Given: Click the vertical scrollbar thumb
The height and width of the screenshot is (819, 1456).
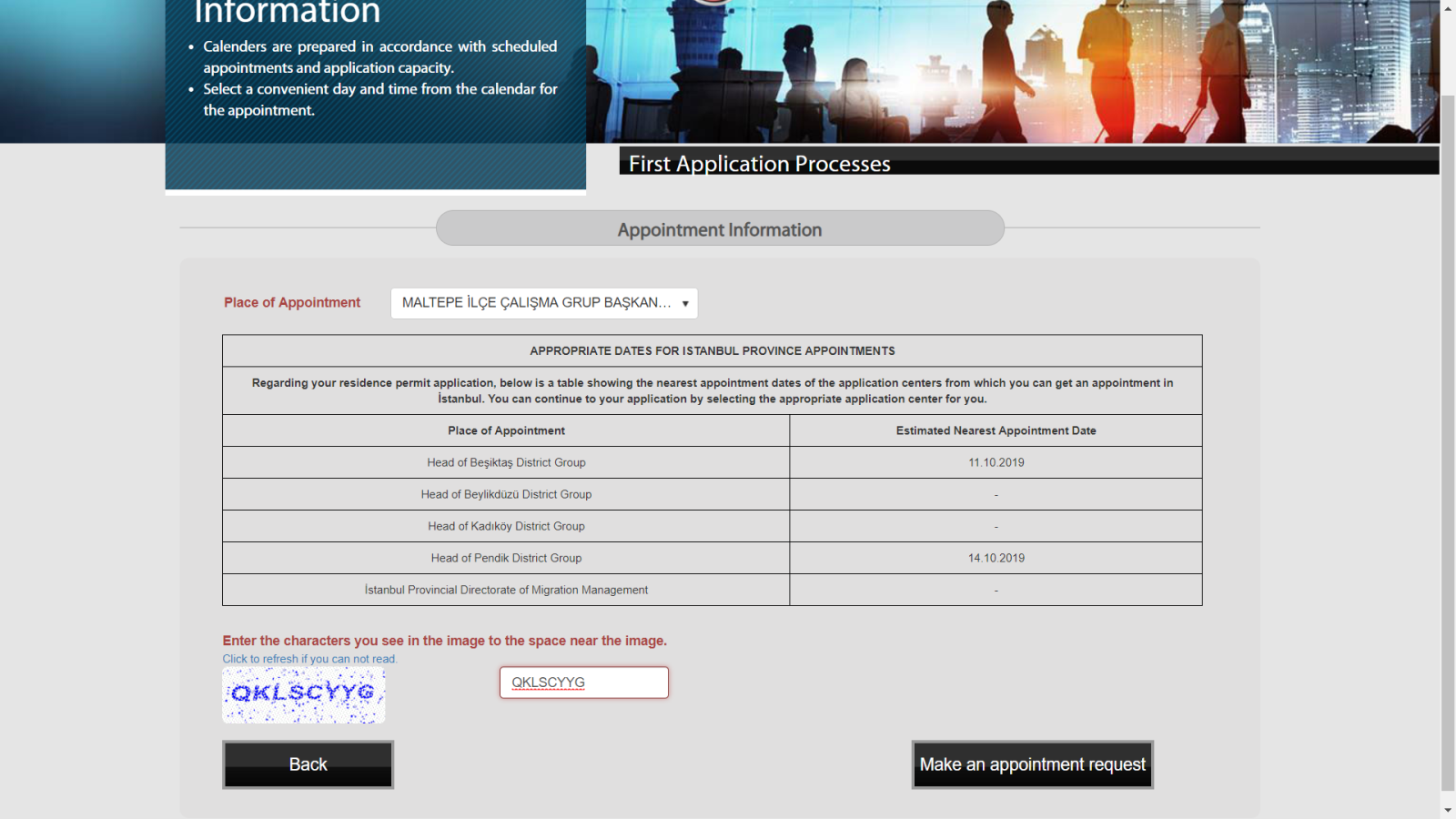Looking at the screenshot, I should (1448, 437).
